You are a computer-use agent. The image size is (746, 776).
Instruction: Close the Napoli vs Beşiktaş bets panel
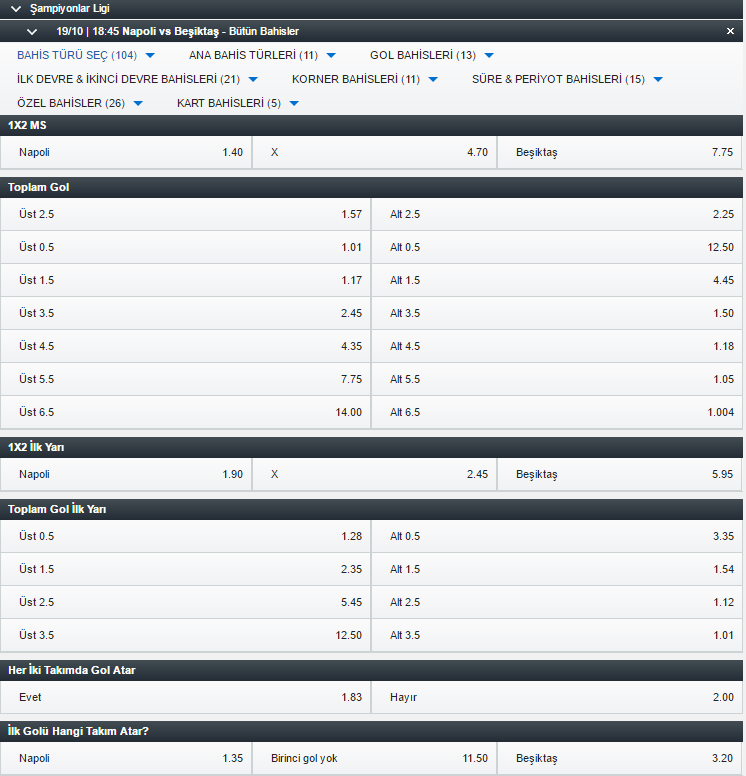730,32
